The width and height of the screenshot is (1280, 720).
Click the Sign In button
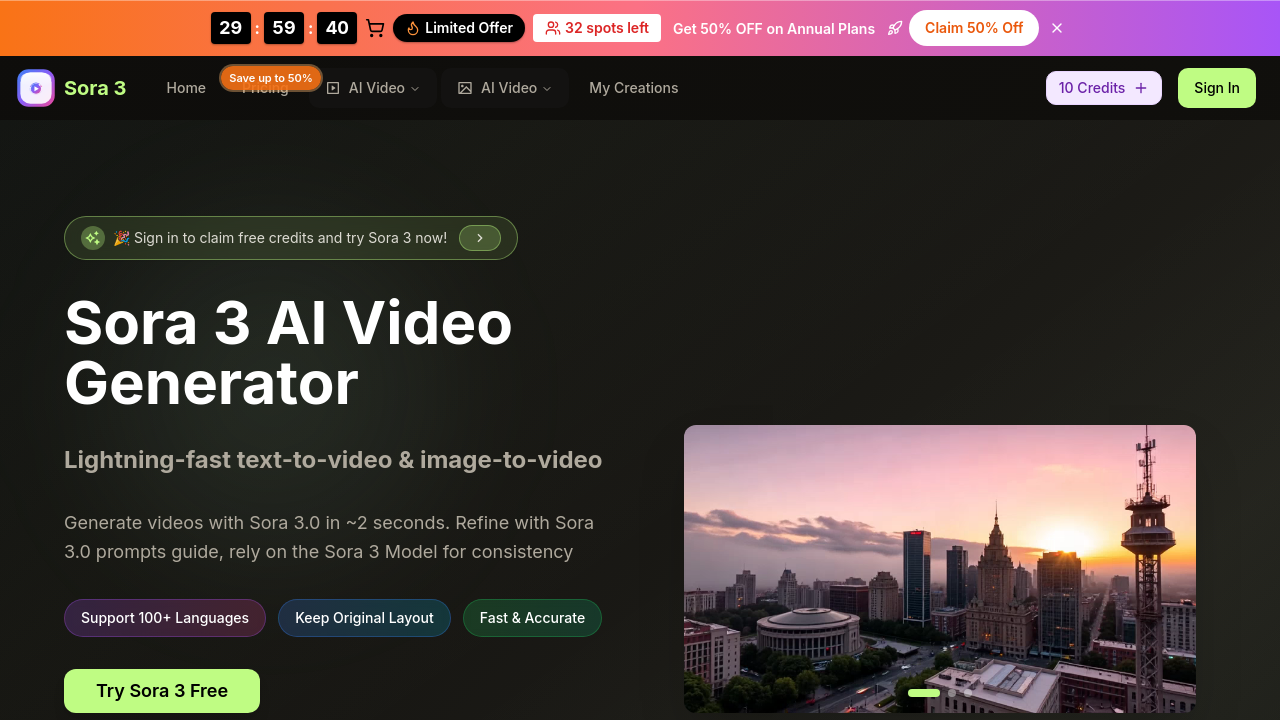[1217, 88]
